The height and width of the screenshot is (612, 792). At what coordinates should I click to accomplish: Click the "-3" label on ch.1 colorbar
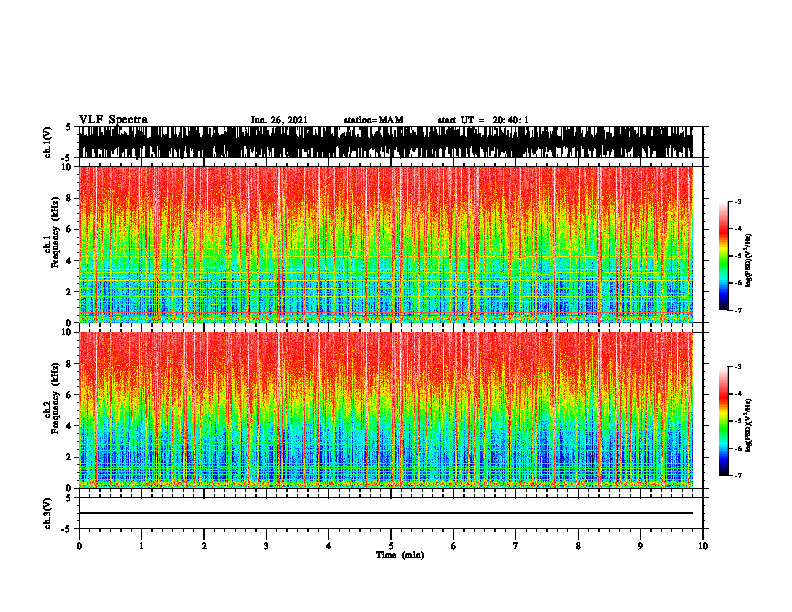tap(738, 202)
